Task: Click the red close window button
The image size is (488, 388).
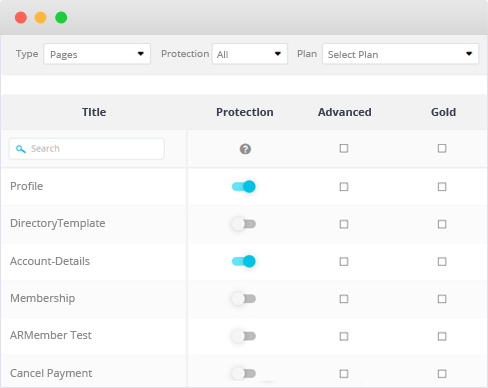Action: click(x=21, y=17)
